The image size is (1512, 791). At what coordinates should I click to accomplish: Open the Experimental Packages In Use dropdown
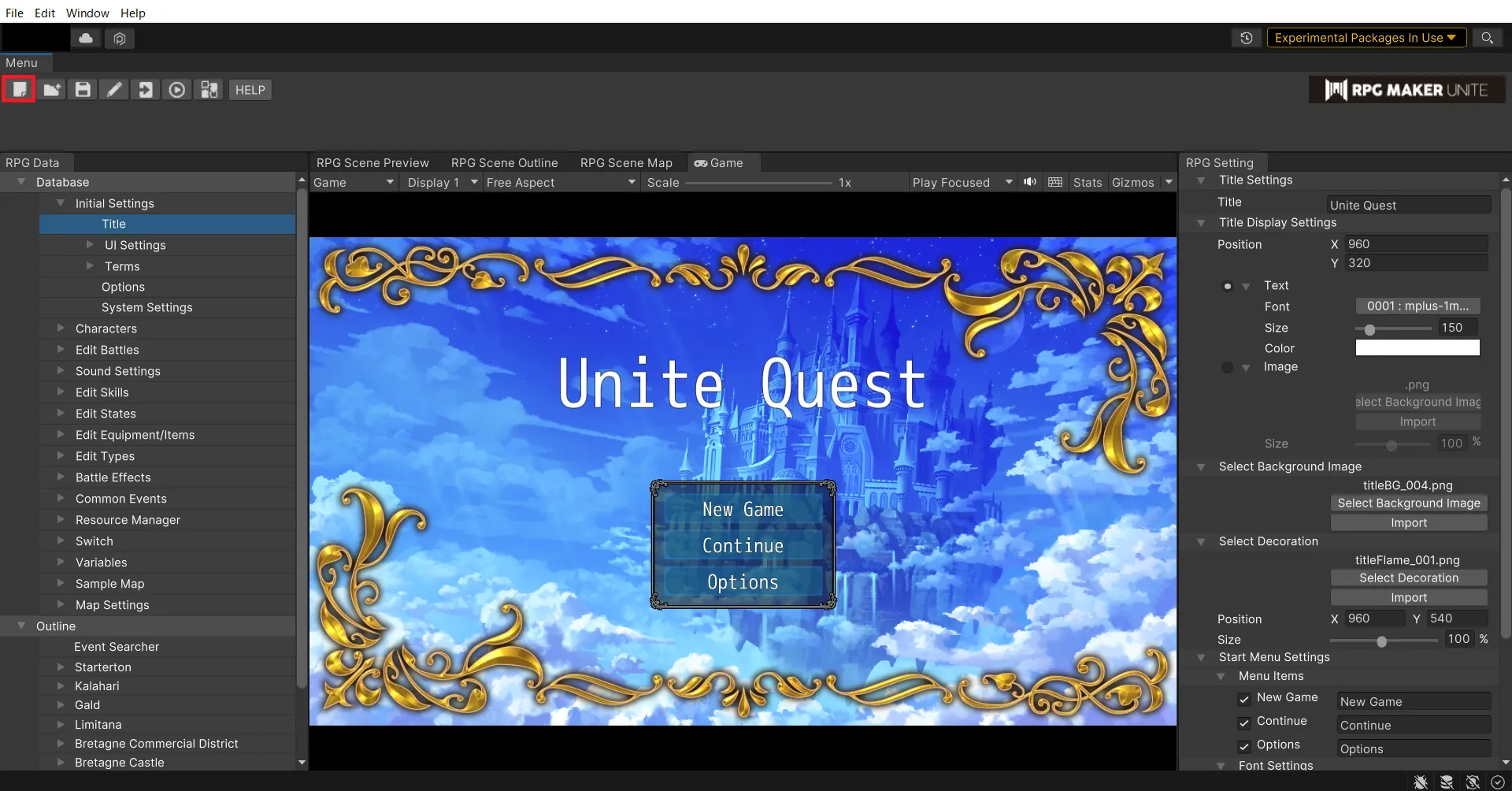[x=1366, y=38]
